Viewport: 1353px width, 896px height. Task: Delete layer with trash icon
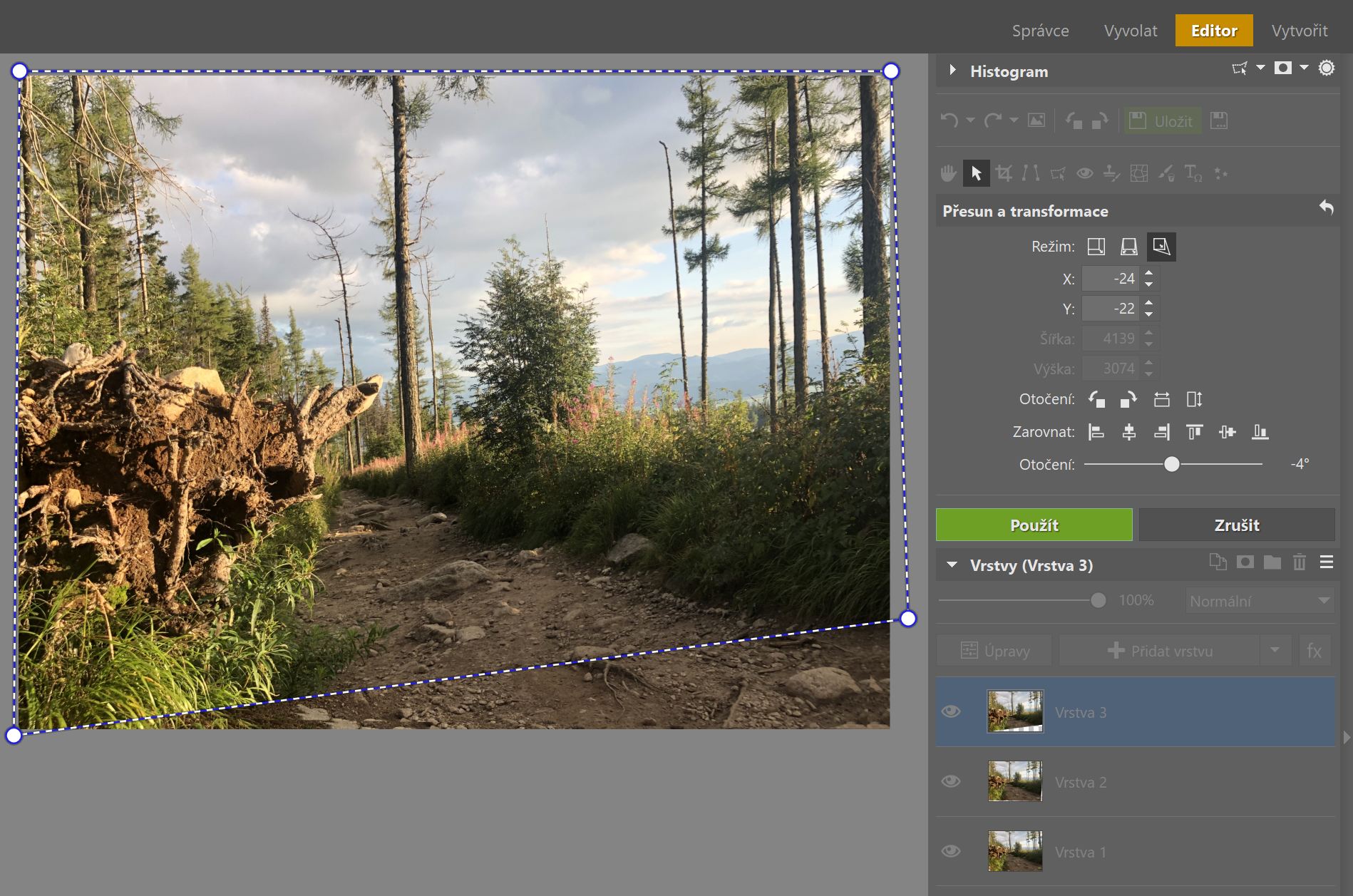tap(1300, 562)
